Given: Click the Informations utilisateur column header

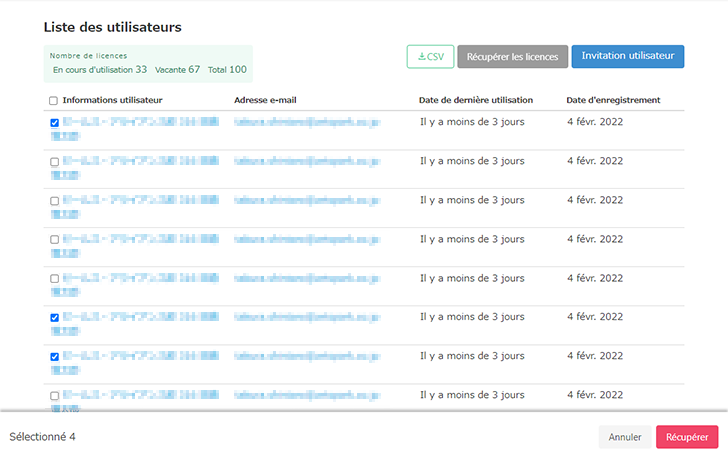Looking at the screenshot, I should pyautogui.click(x=119, y=100).
